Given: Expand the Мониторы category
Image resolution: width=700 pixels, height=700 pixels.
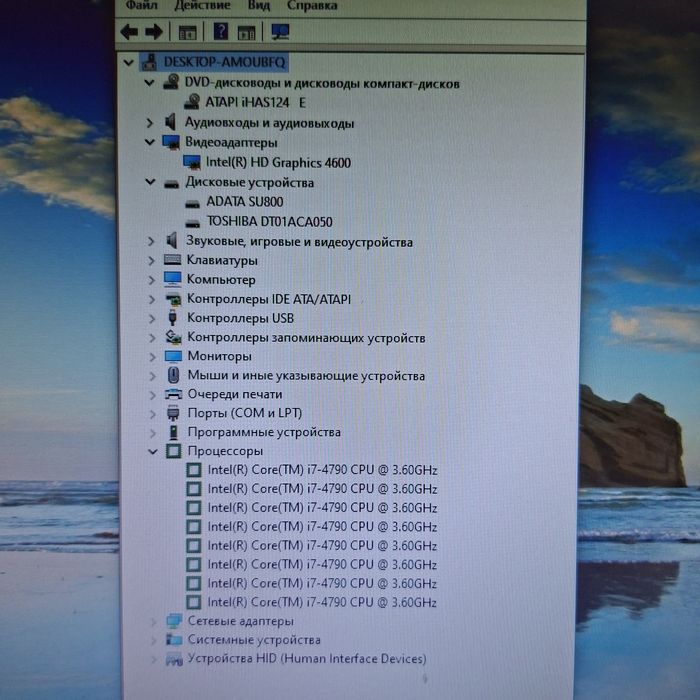Looking at the screenshot, I should (152, 357).
